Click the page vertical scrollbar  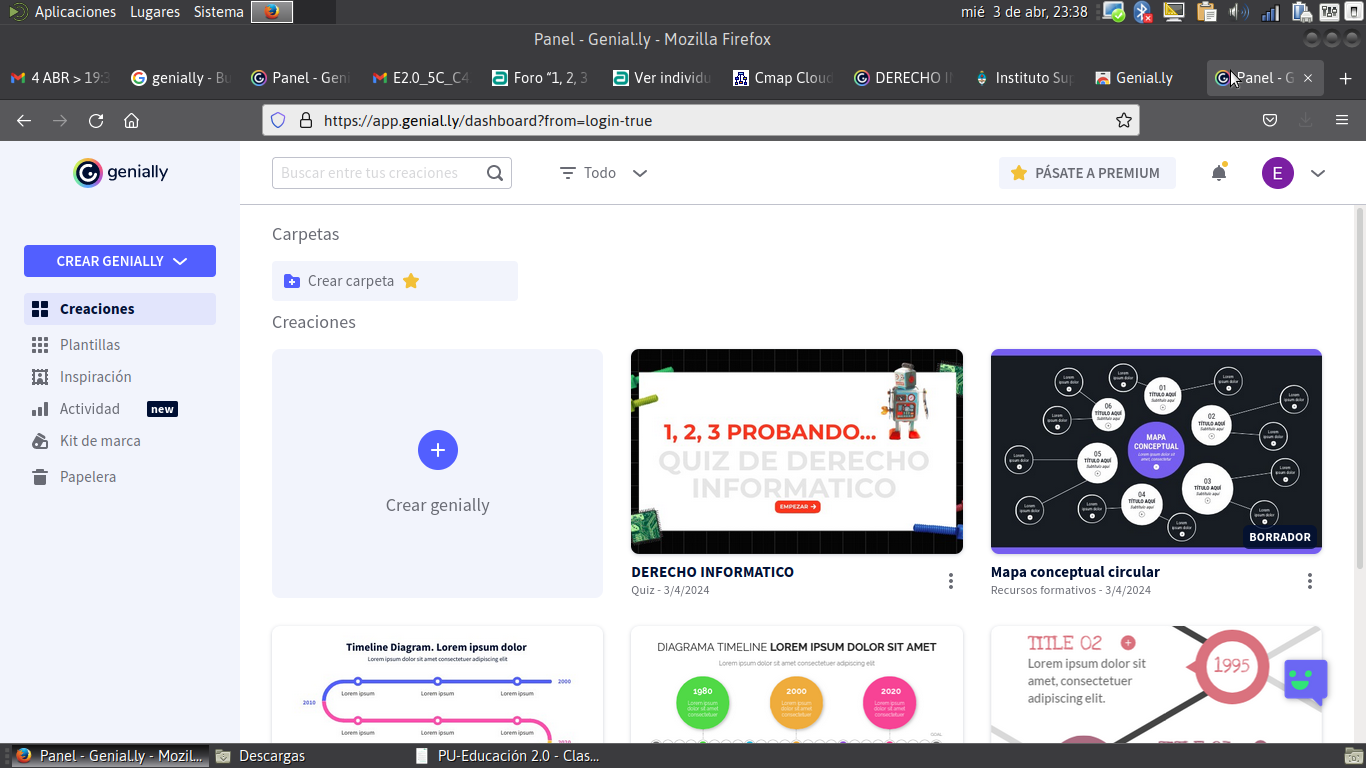1360,390
